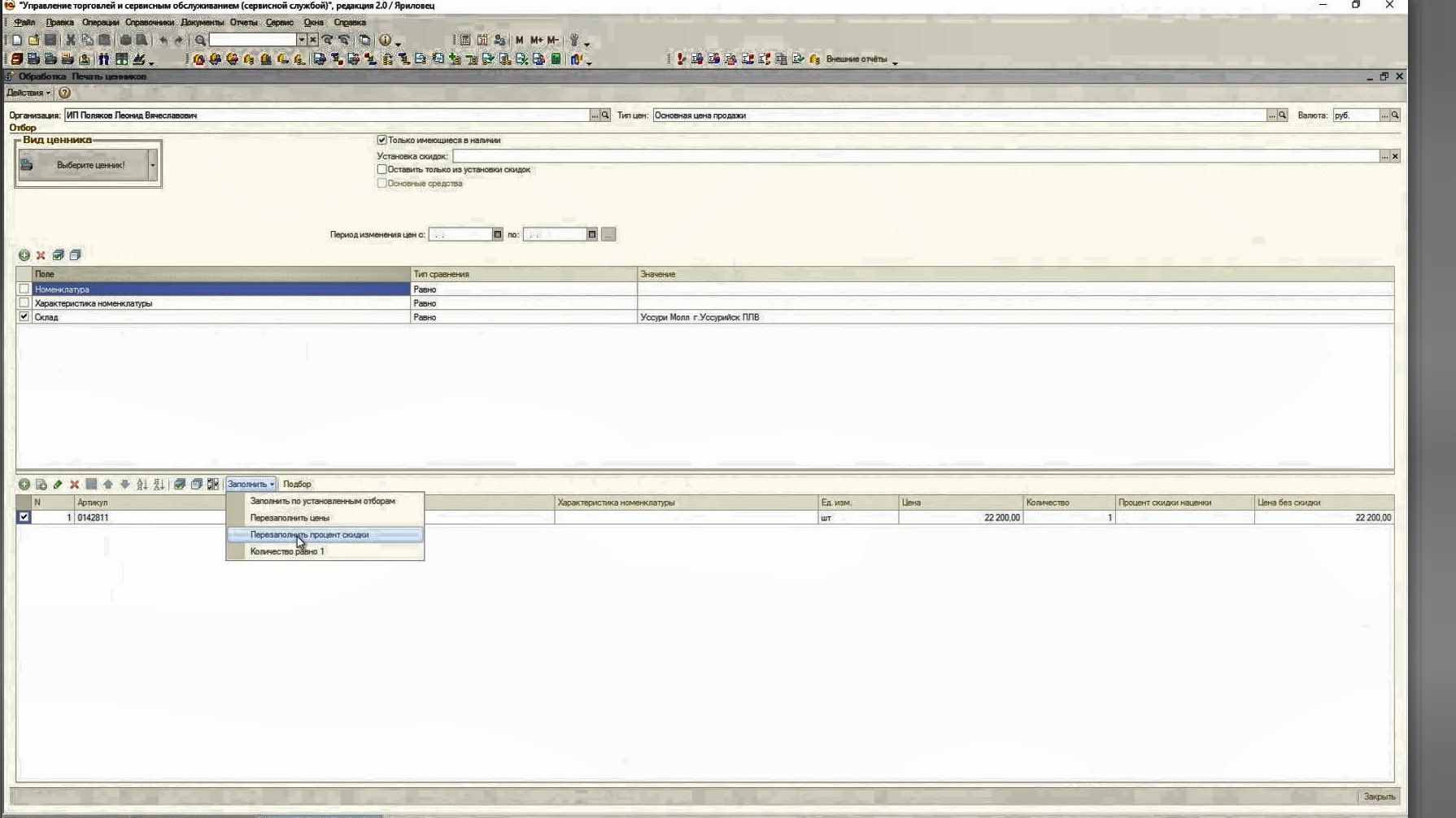Click the New document icon in the top toolbar
Image resolution: width=1456 pixels, height=818 pixels.
[16, 40]
